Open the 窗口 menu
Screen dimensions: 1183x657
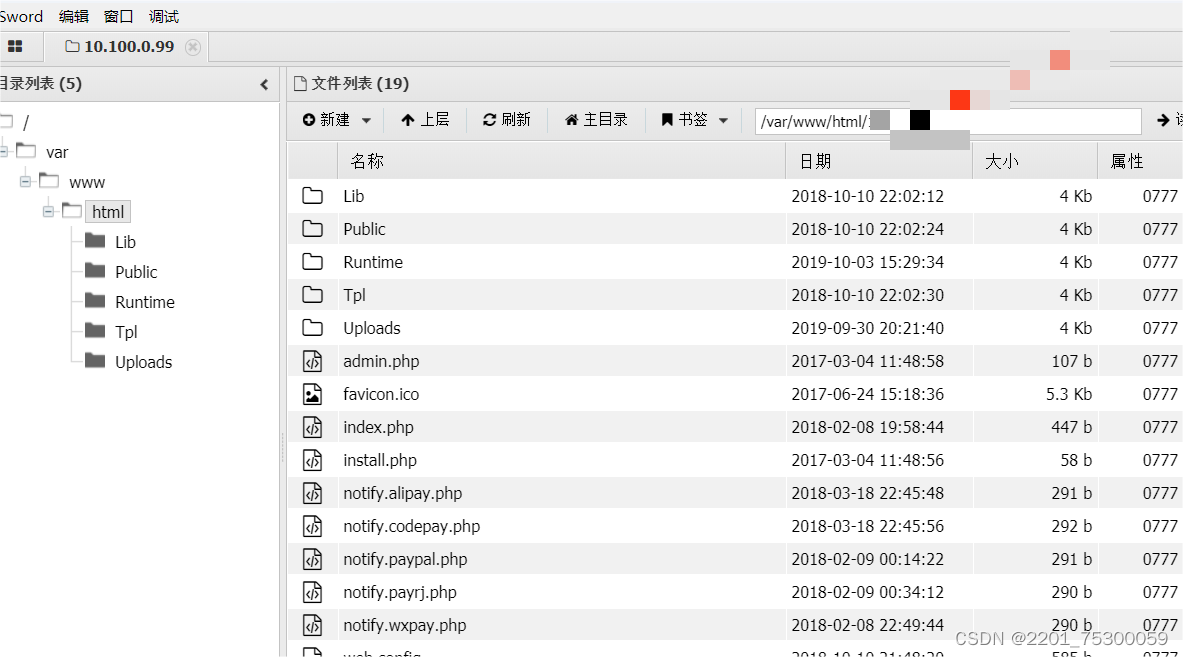click(118, 16)
